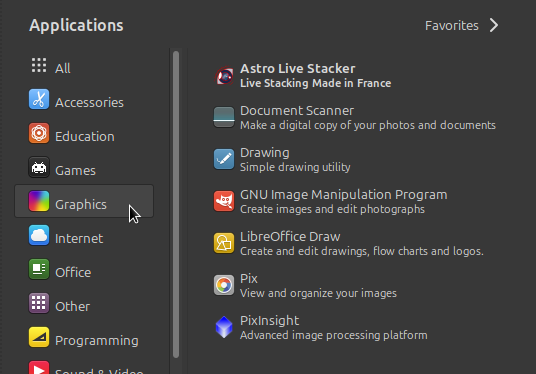Select the Games category label
The height and width of the screenshot is (374, 536).
(x=75, y=171)
